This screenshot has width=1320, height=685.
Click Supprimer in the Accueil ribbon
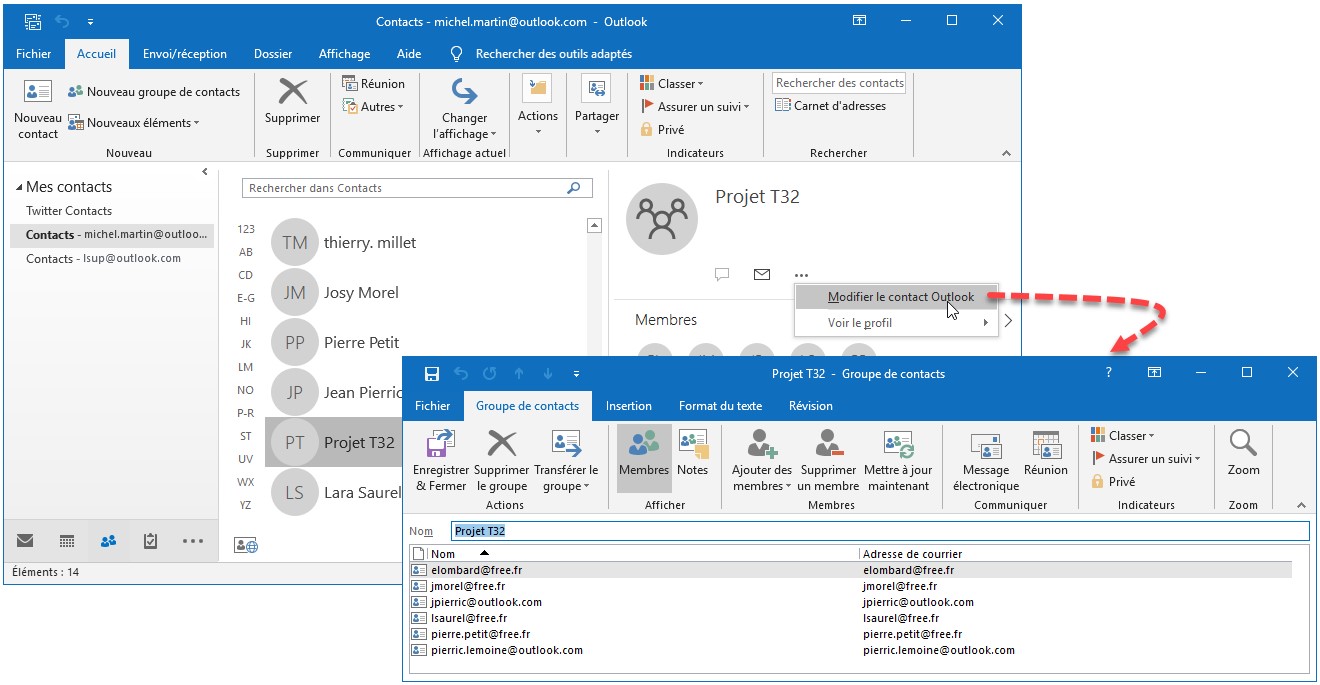292,102
